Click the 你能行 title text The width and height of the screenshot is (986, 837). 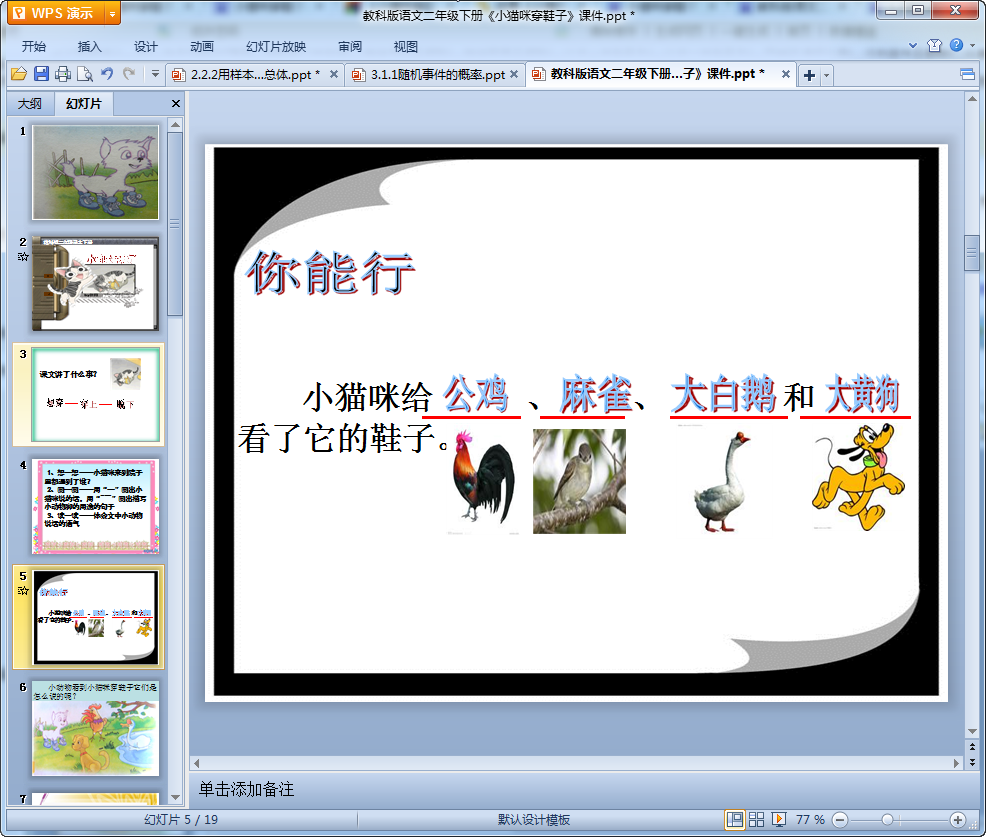click(331, 274)
